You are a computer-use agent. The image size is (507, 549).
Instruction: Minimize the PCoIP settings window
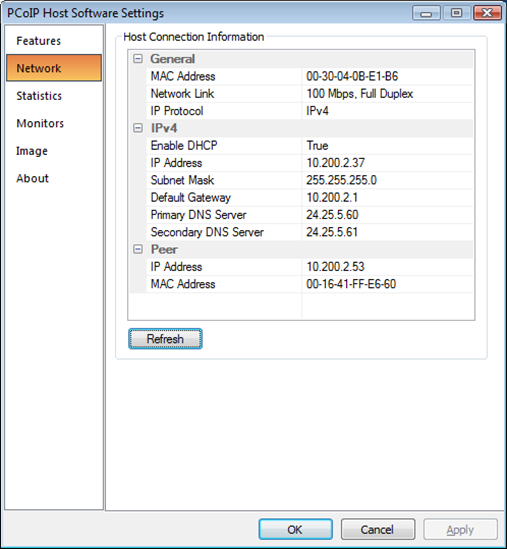[x=426, y=13]
